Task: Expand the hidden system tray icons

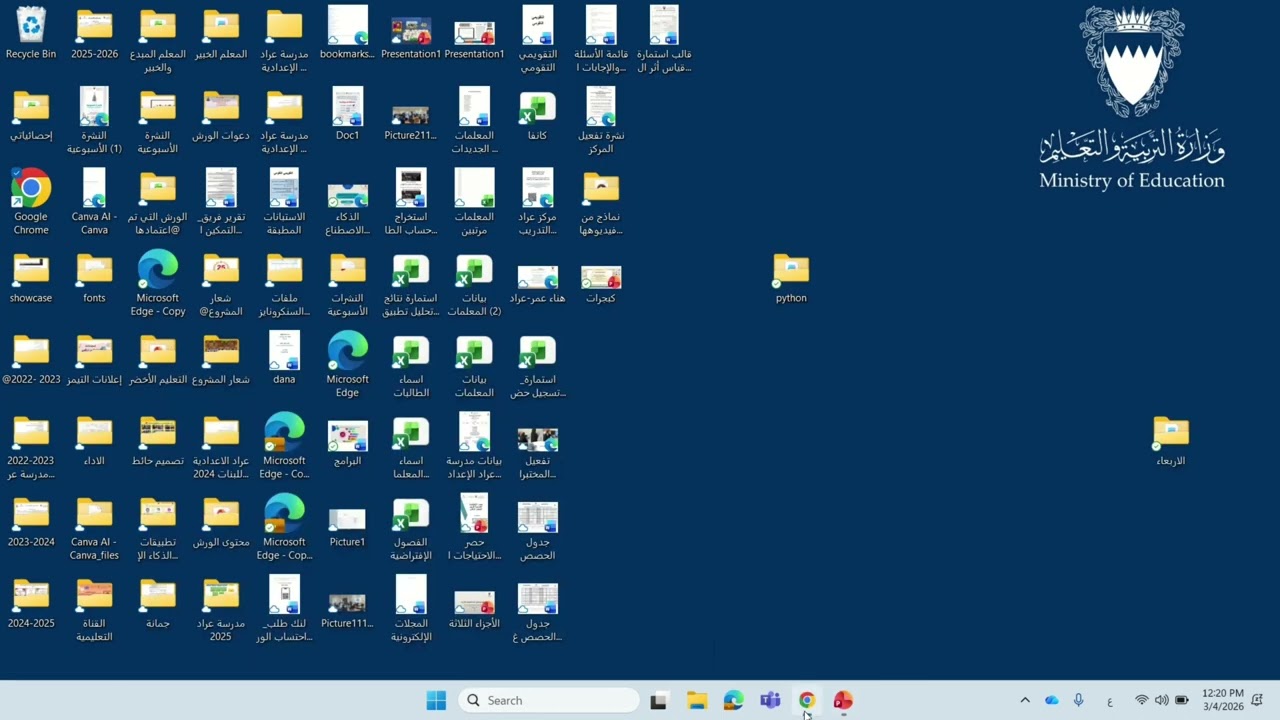Action: pos(1024,700)
